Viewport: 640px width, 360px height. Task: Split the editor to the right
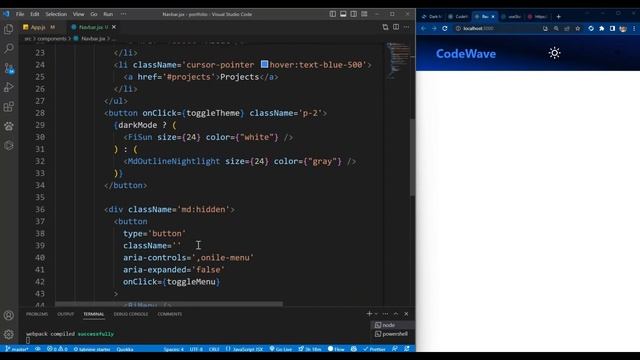click(x=396, y=27)
